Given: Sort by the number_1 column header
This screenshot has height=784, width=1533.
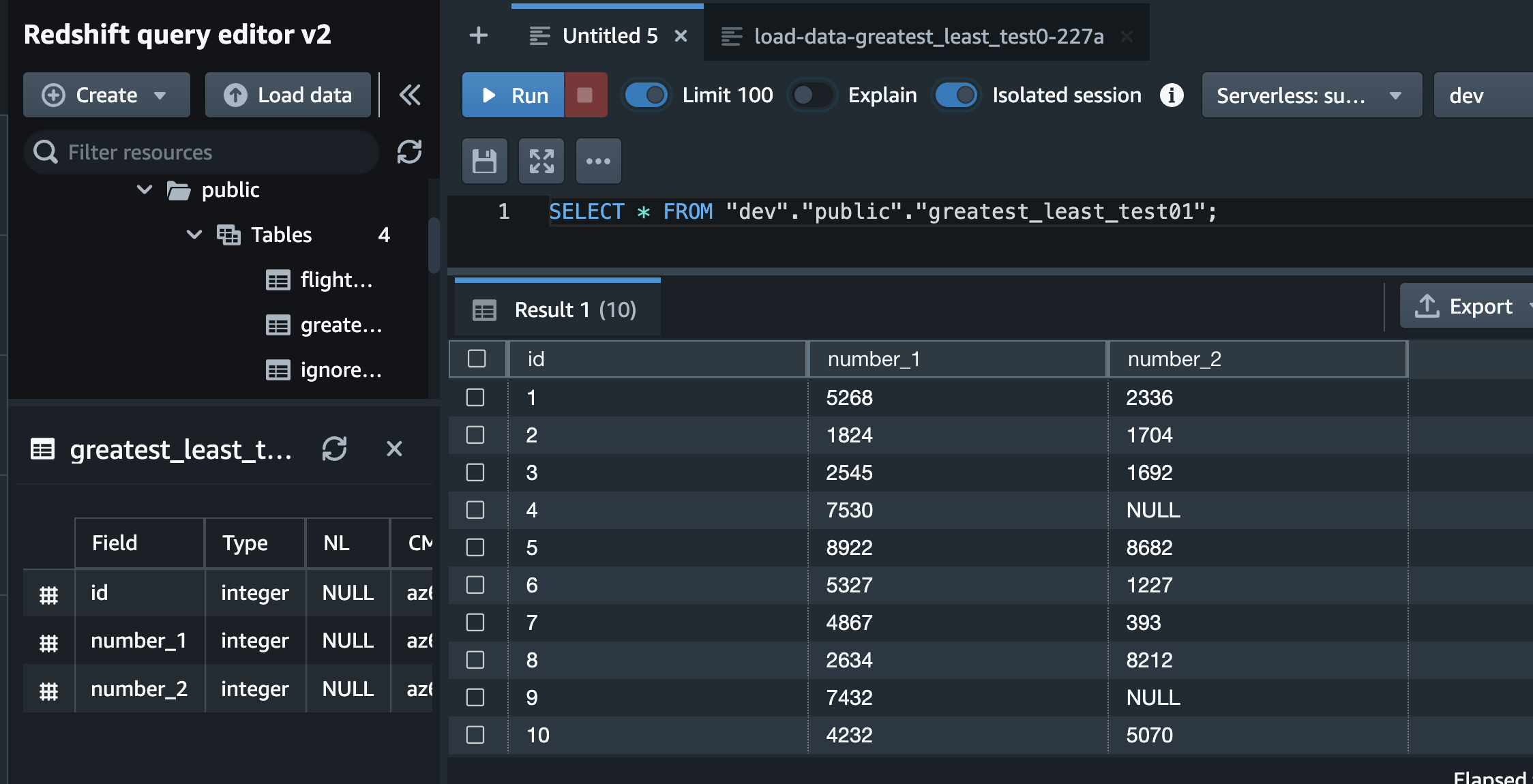Looking at the screenshot, I should [x=957, y=359].
